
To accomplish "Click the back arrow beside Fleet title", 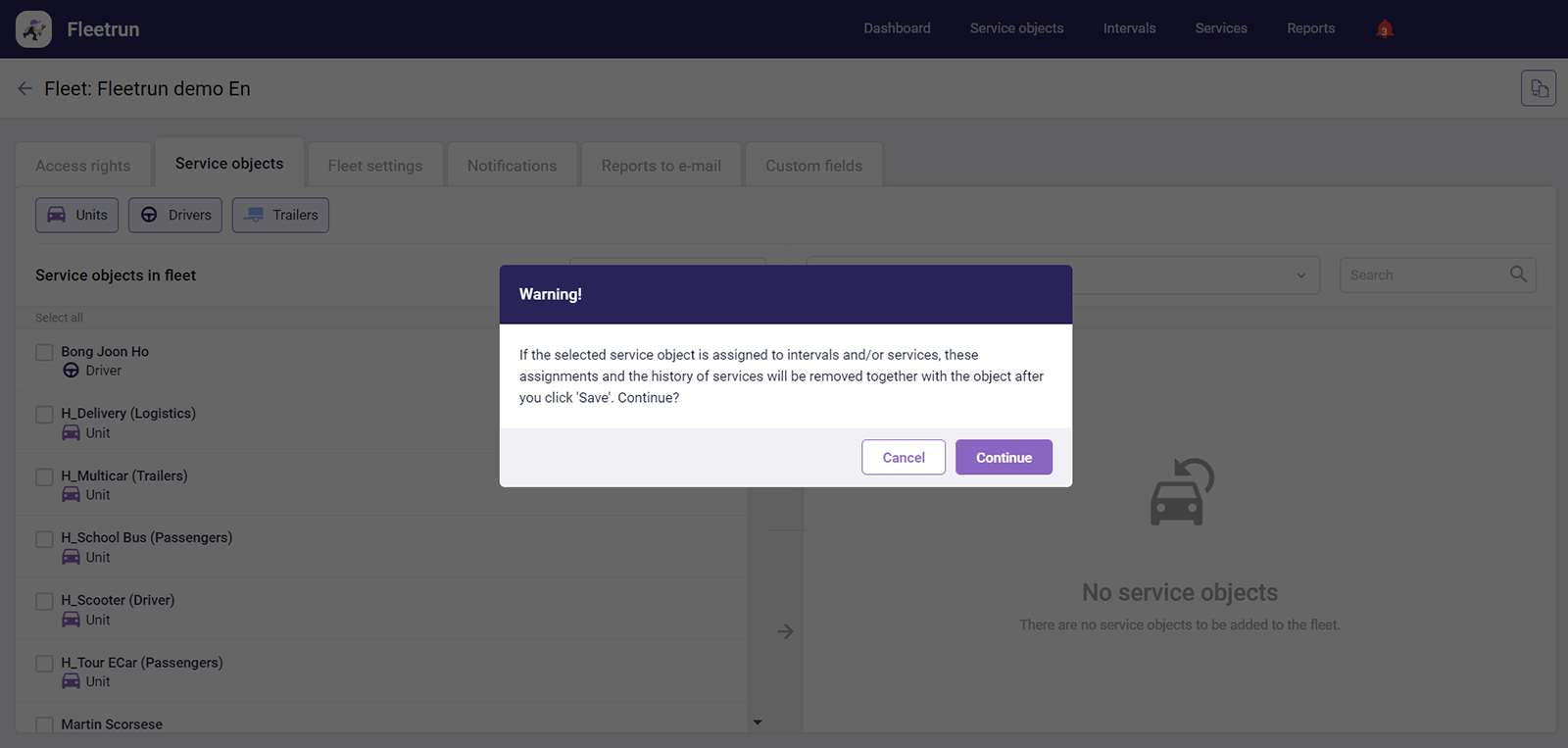I will pos(25,89).
